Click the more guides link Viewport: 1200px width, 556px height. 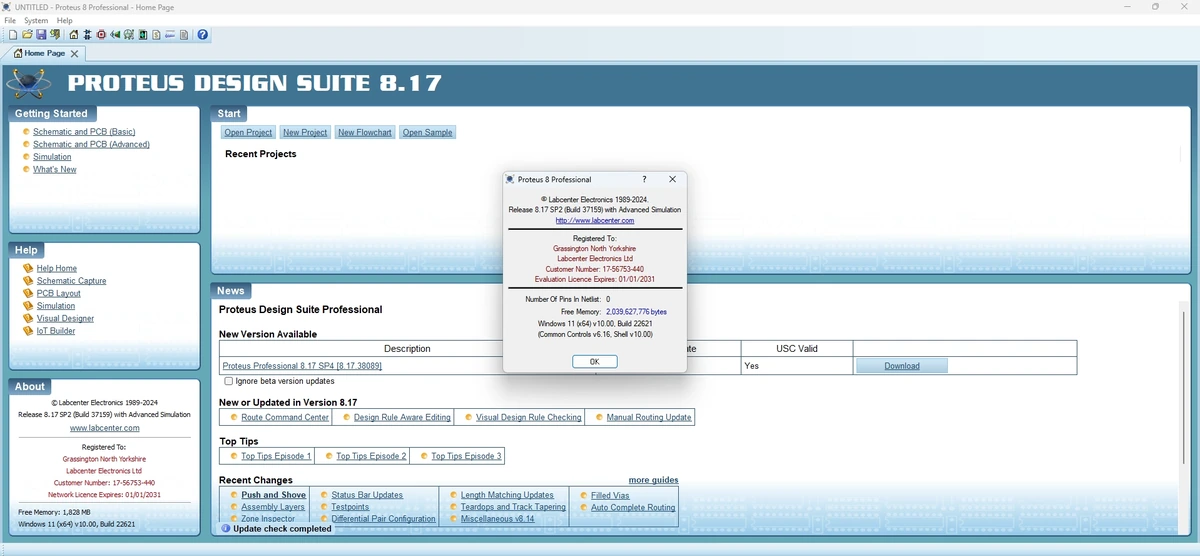pyautogui.click(x=653, y=480)
